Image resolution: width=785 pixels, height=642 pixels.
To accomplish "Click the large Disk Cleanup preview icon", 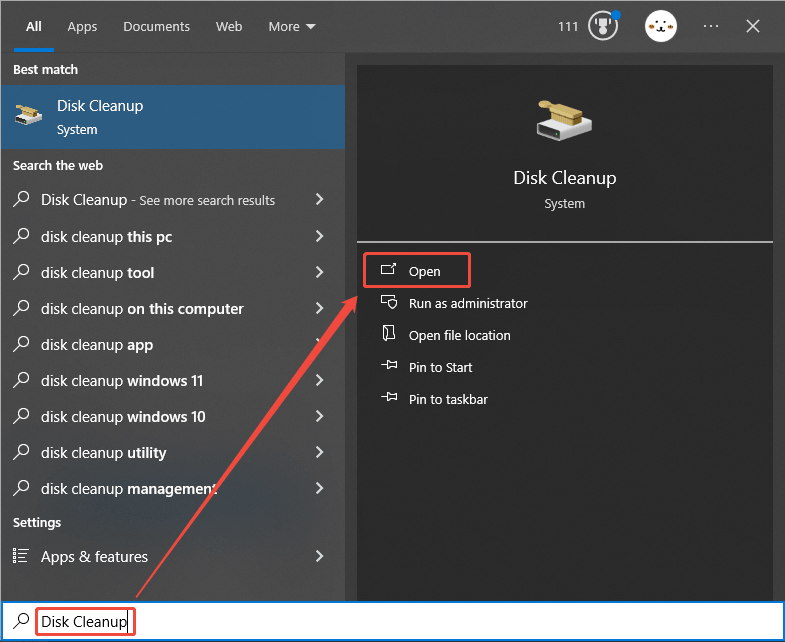I will coord(564,120).
